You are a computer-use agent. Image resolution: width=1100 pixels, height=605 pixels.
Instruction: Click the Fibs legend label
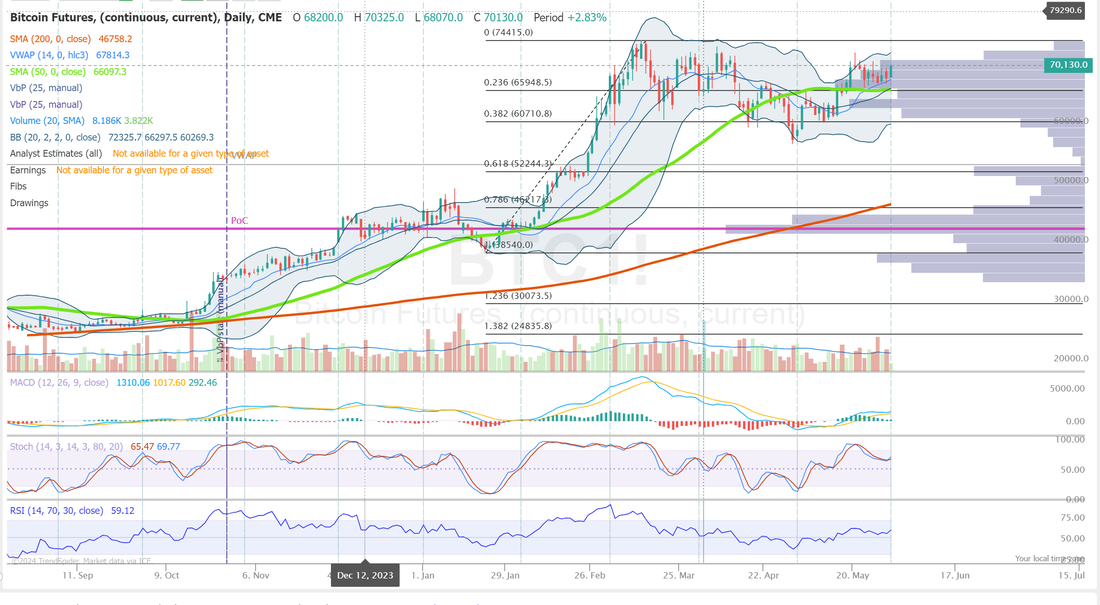coord(18,186)
